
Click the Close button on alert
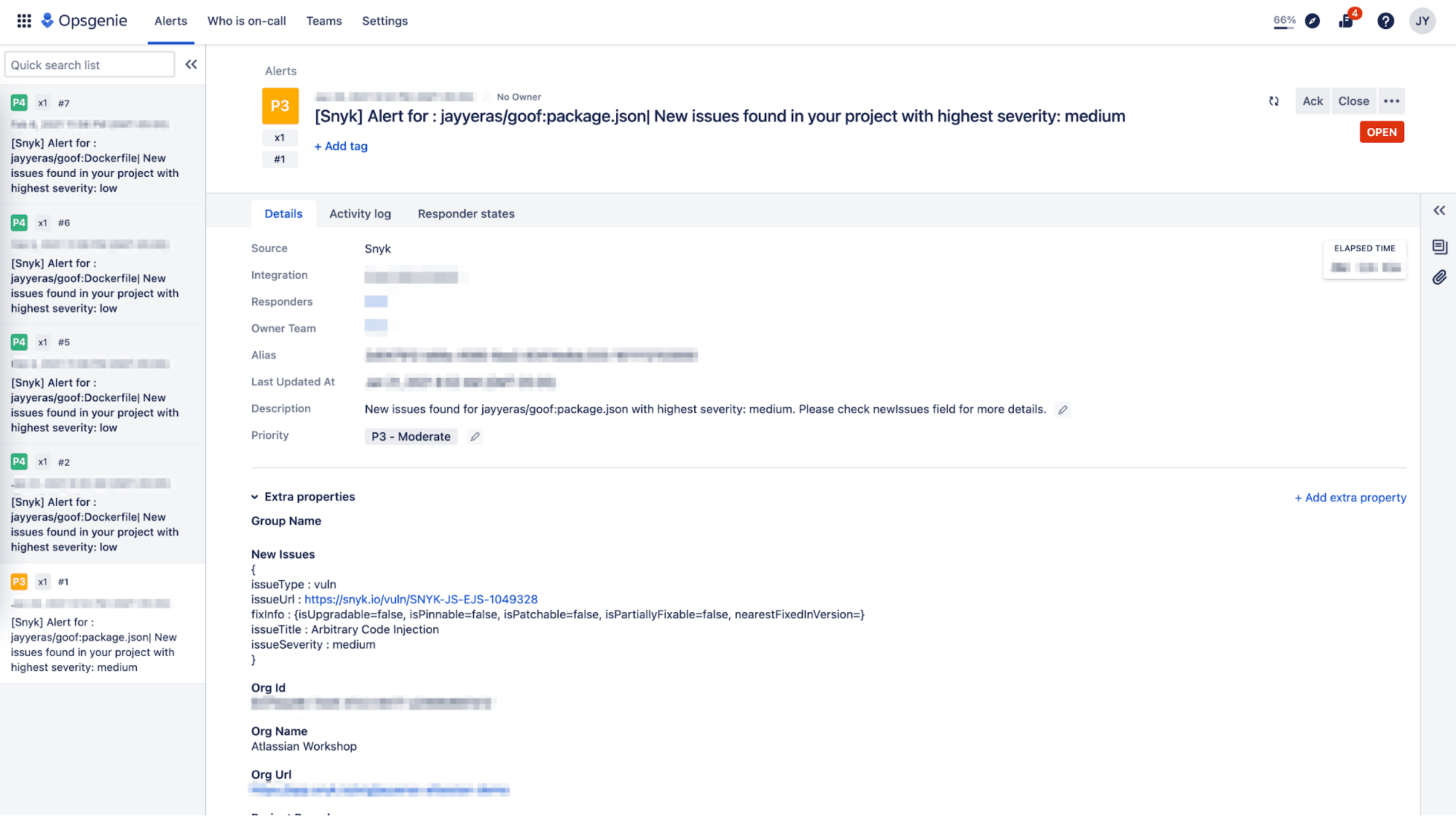[x=1354, y=100]
